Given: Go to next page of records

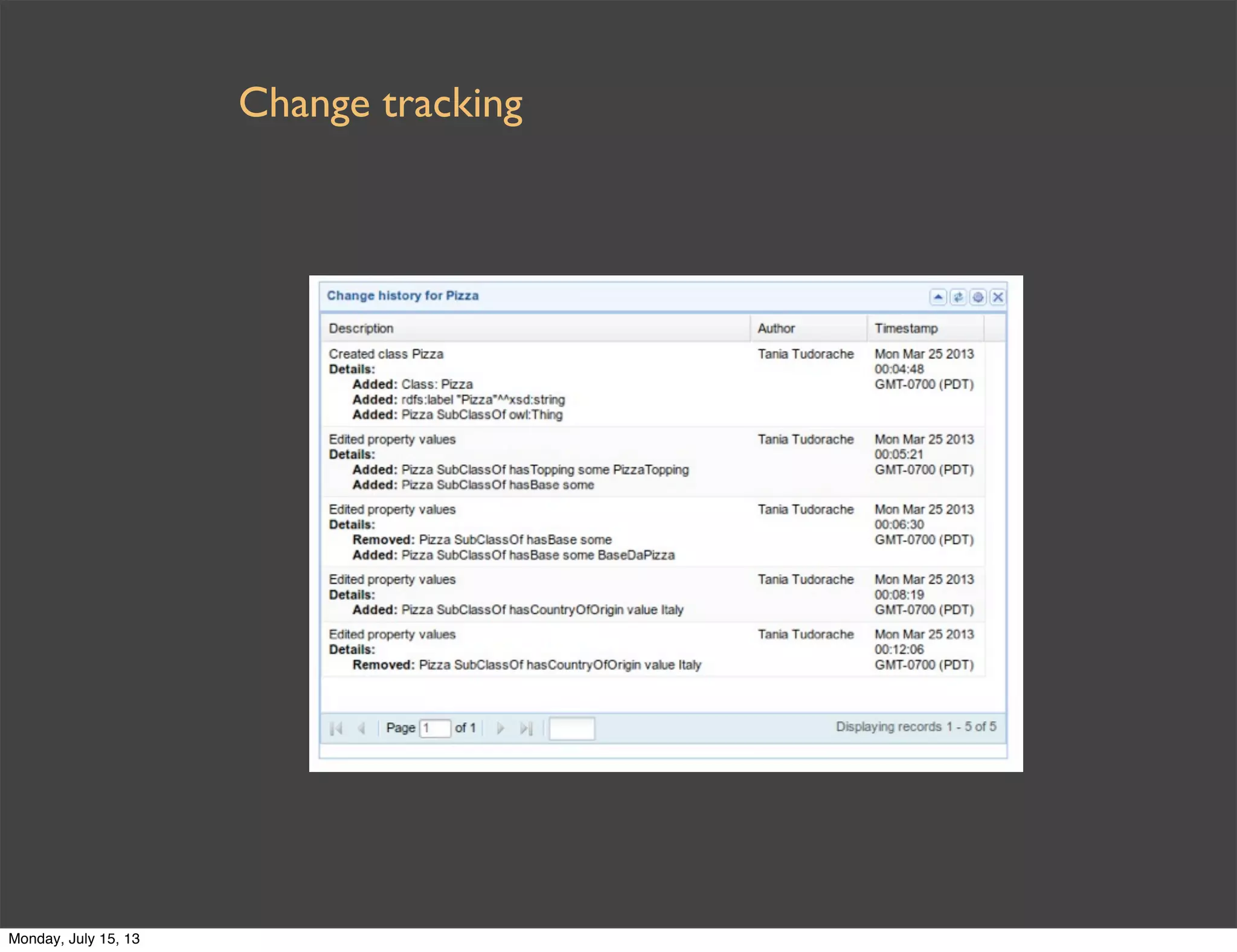Looking at the screenshot, I should (x=500, y=728).
